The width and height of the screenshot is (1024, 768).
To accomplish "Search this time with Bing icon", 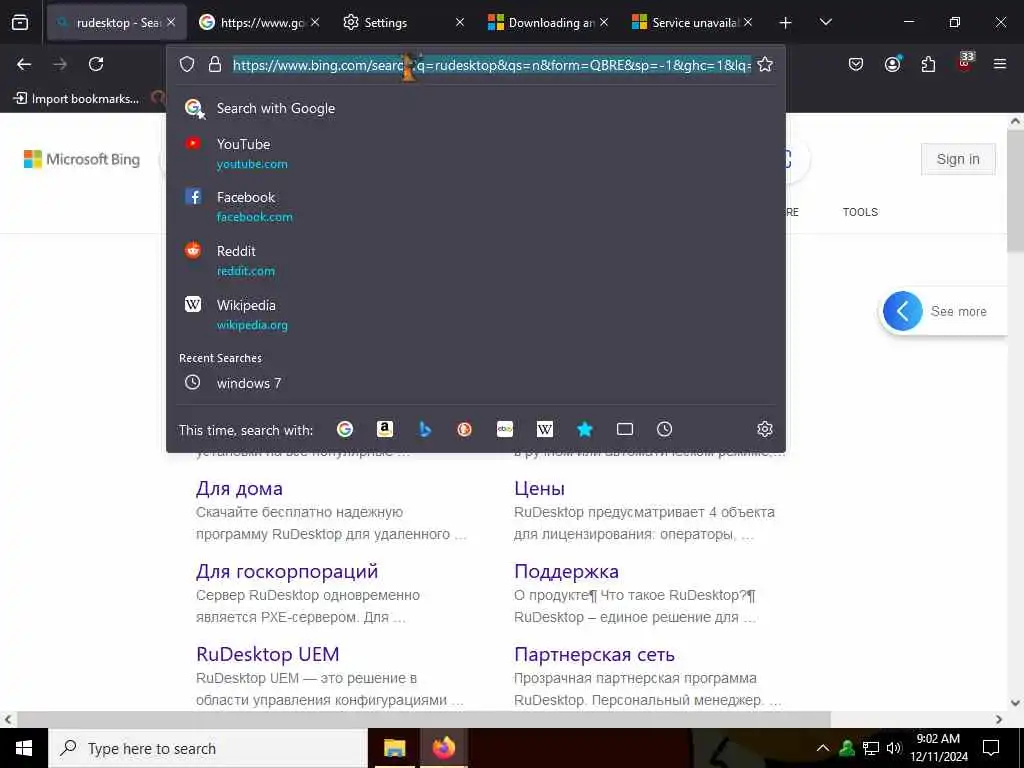I will point(425,429).
